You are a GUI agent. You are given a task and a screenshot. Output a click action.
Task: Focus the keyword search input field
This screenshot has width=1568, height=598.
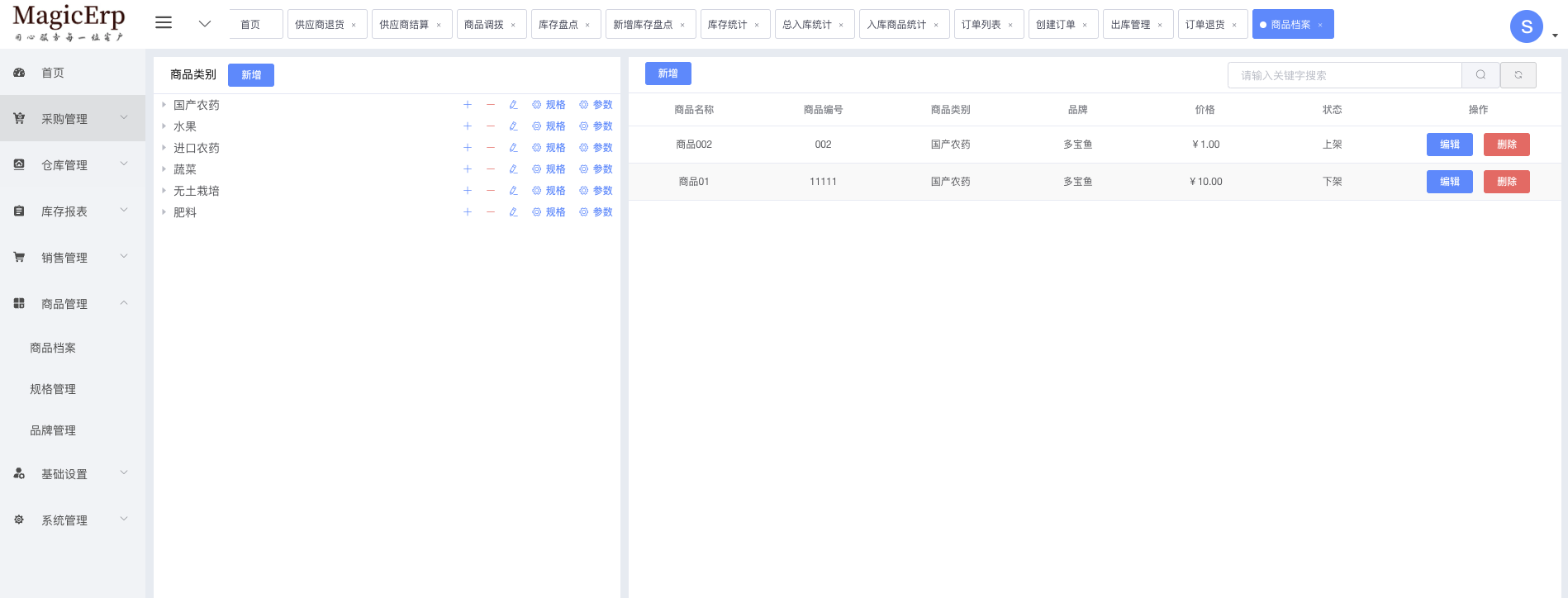click(1345, 75)
